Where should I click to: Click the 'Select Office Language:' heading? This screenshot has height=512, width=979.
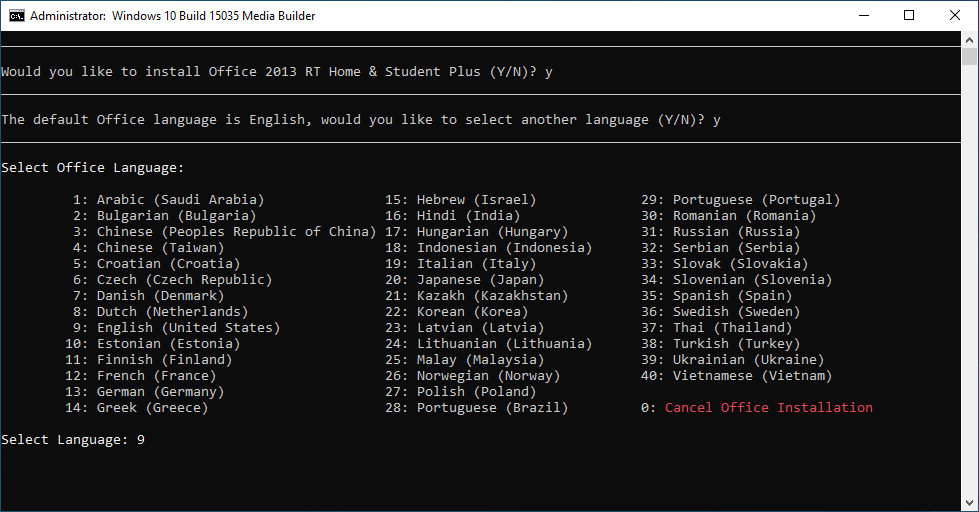coord(93,168)
